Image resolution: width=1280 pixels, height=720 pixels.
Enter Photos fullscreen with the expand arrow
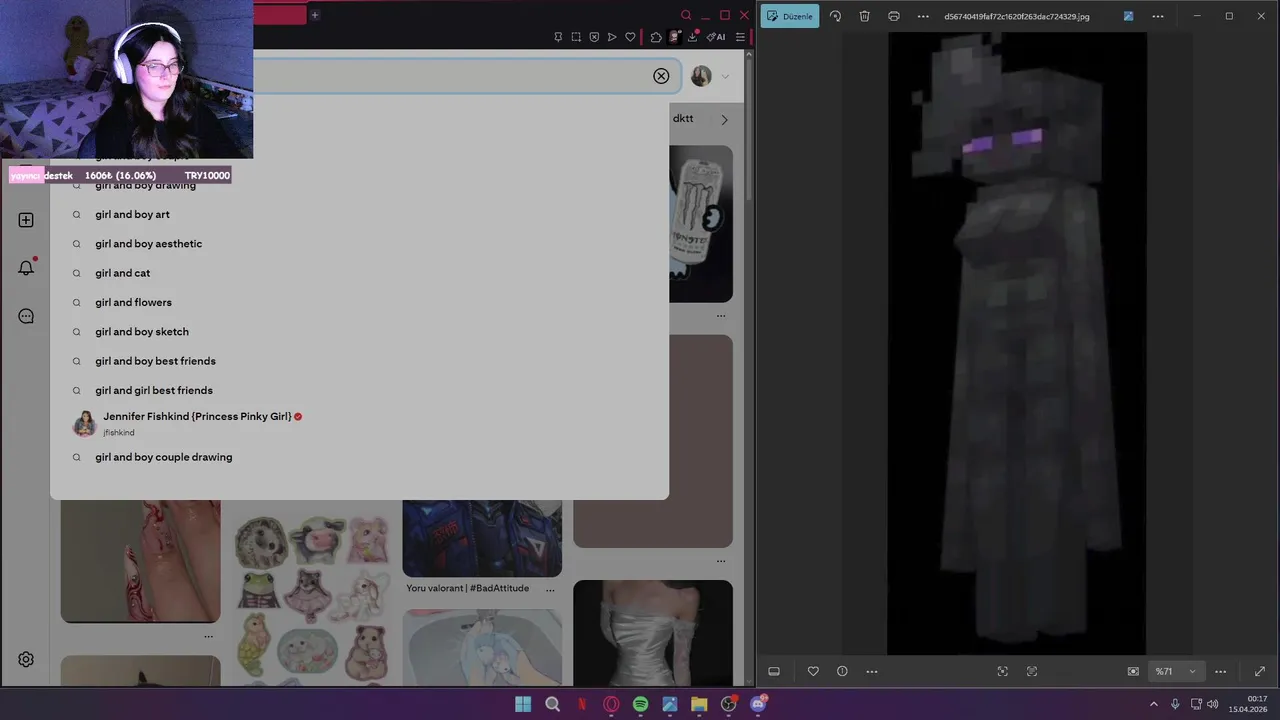coord(1259,671)
